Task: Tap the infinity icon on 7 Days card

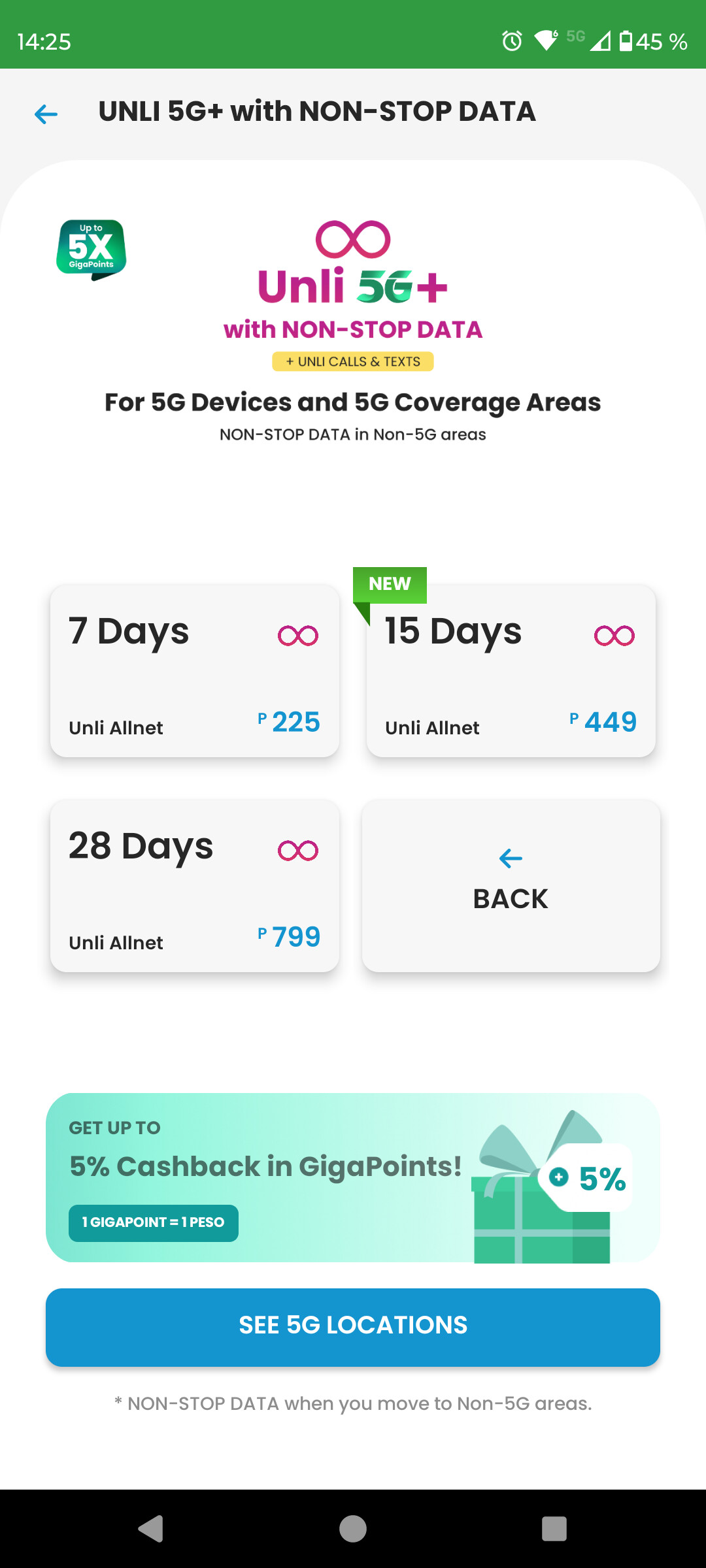Action: tap(298, 636)
